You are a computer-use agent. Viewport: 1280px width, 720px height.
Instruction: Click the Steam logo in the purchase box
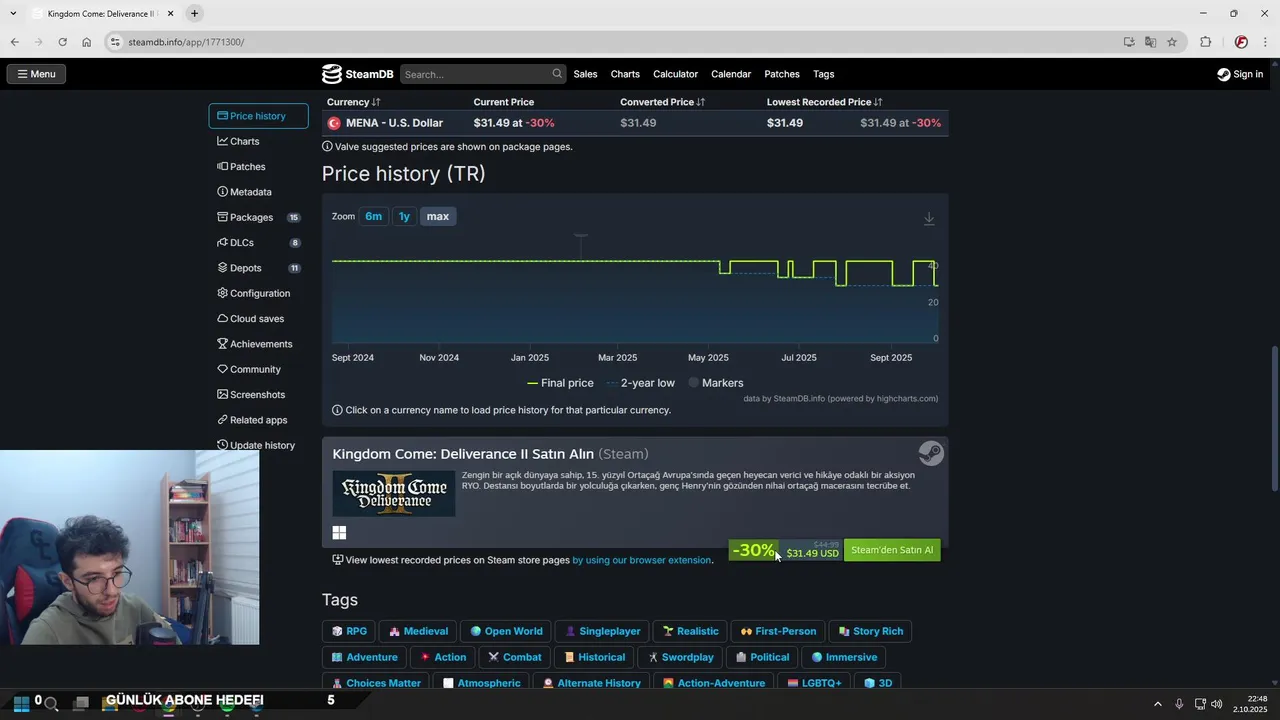(x=931, y=454)
